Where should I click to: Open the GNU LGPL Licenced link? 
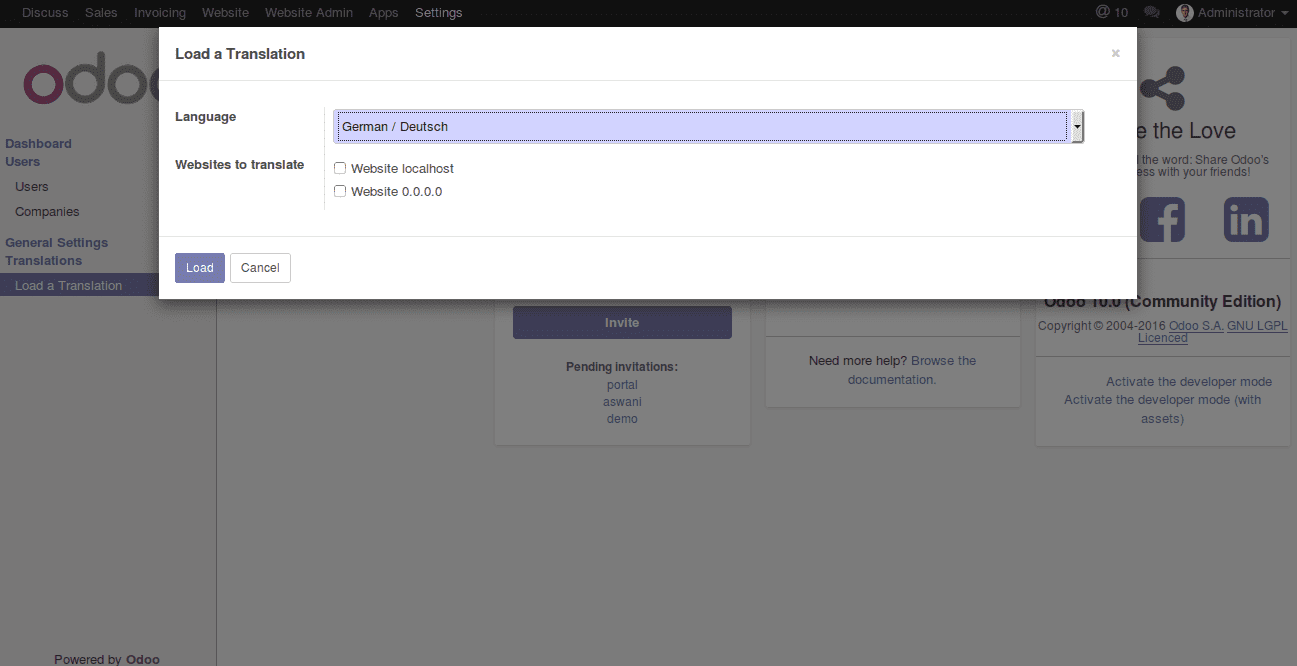click(1213, 332)
